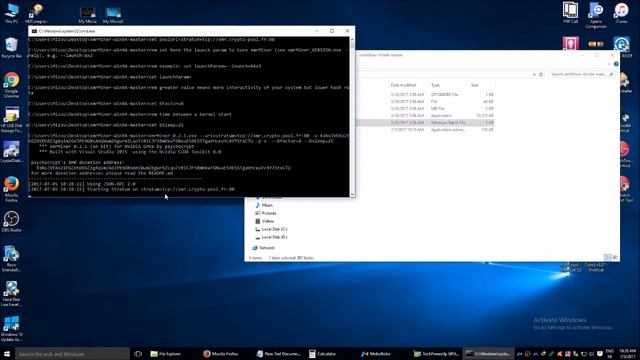Launch the CrystalDiskInfo desktop shortcut
The width and height of the screenshot is (640, 360).
pos(11,152)
